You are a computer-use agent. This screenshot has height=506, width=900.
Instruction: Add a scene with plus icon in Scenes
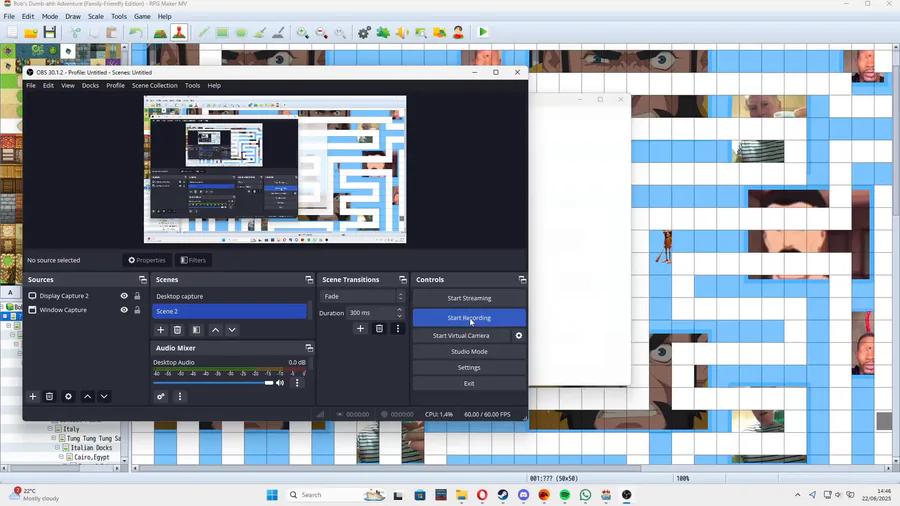[x=161, y=330]
